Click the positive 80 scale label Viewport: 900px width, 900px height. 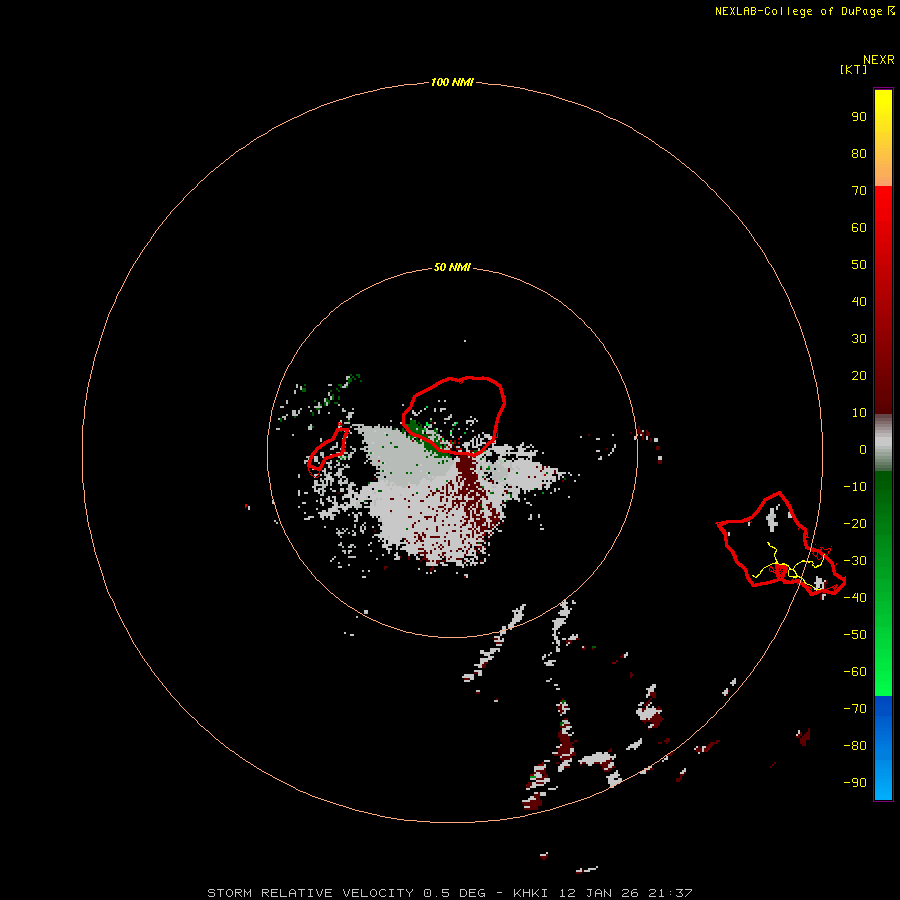[x=859, y=153]
